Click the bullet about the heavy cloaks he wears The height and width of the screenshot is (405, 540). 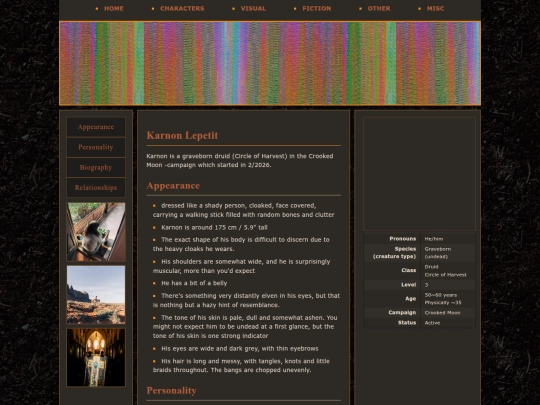tap(241, 244)
